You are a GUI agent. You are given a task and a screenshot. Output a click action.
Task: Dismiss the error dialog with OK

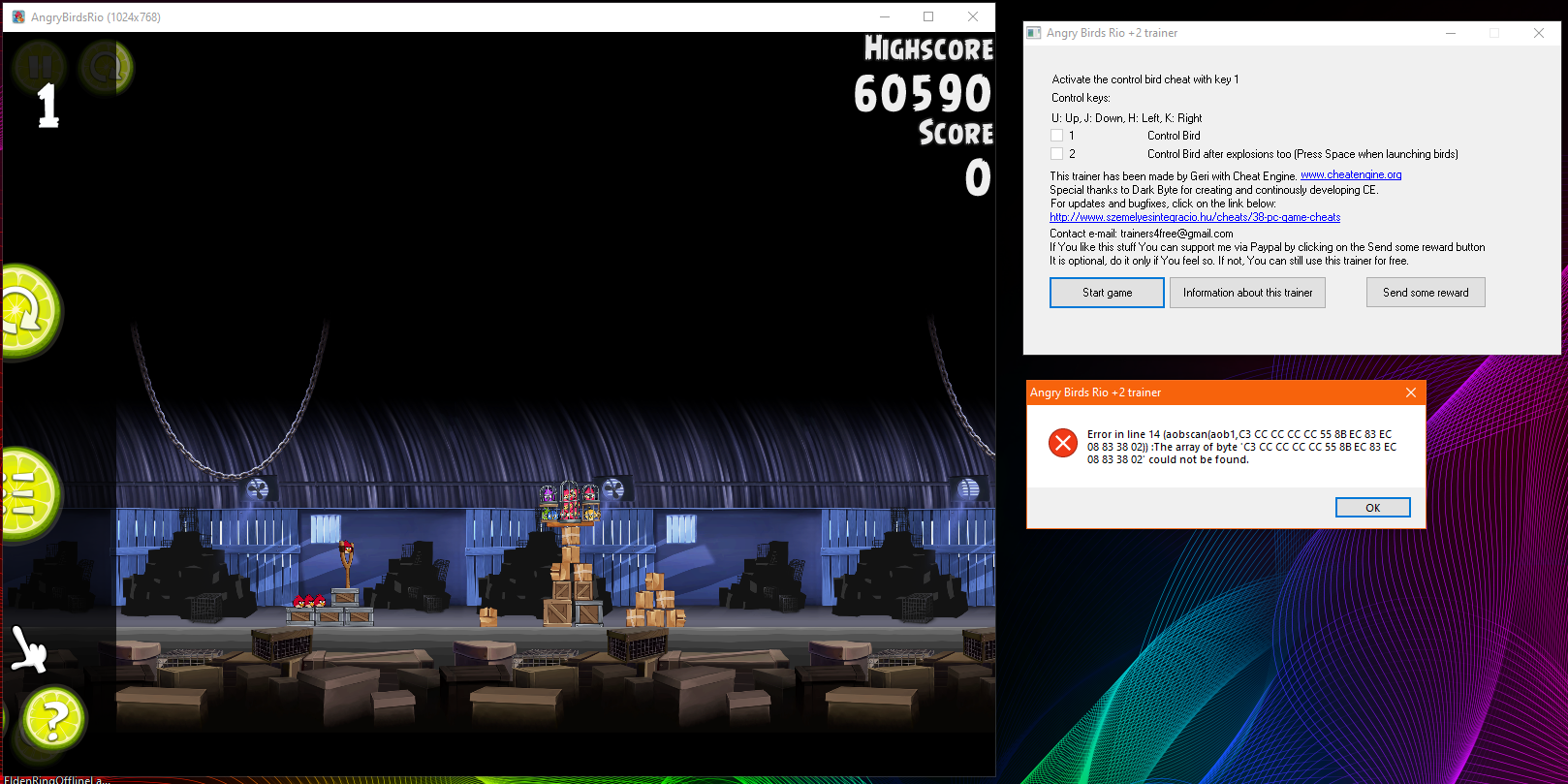(x=1372, y=508)
